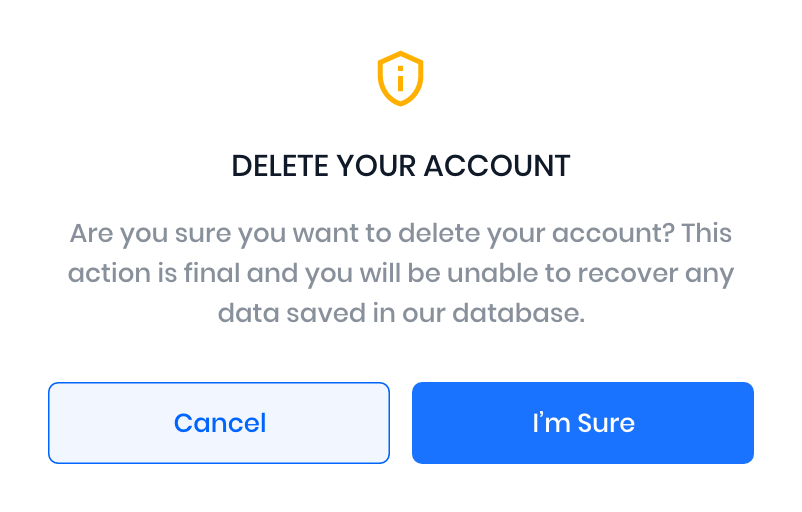Click the first line starting "Are you sure"
Screen dimensions: 802x512
pyautogui.click(x=400, y=234)
